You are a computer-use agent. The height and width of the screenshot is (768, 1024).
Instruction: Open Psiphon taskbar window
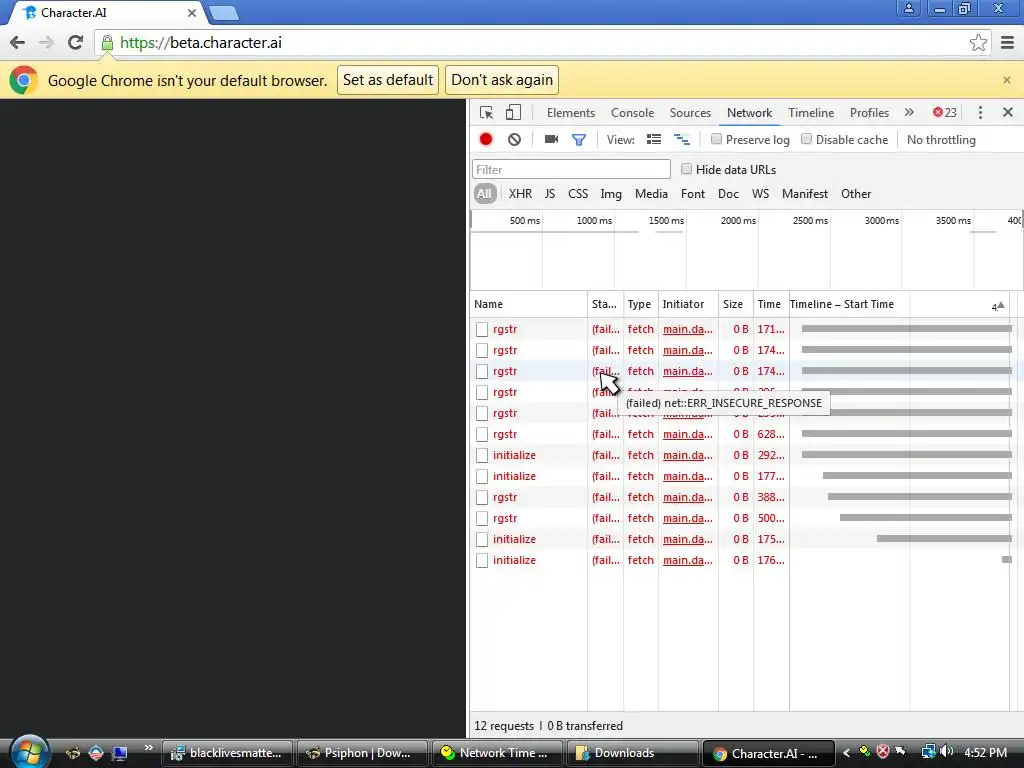(x=362, y=753)
